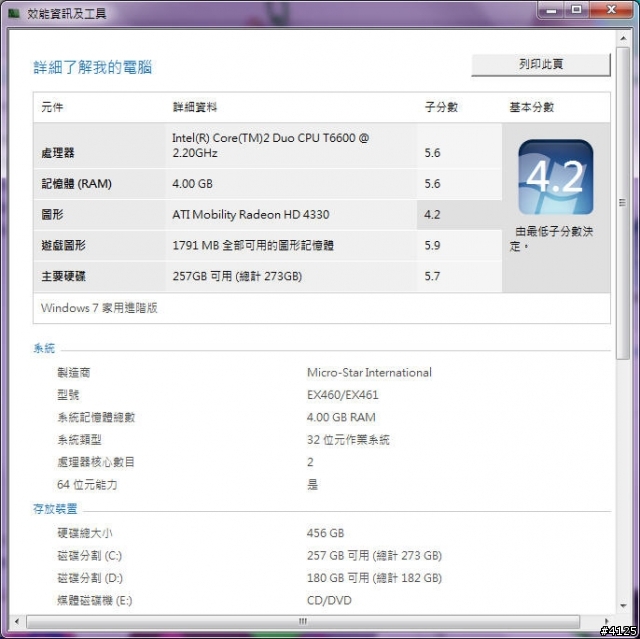Viewport: 640px width, 639px height.
Task: Click 180 GB 可用 (總計 182 GB) value
Action: click(x=374, y=578)
